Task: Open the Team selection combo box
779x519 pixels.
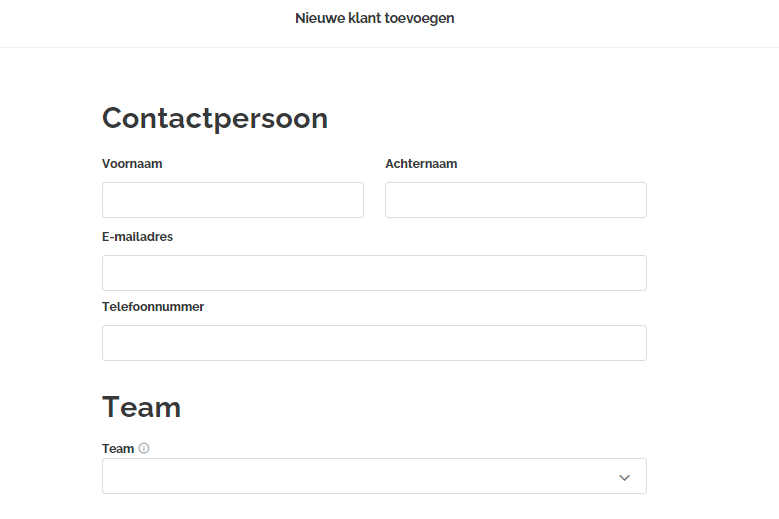Action: click(374, 477)
